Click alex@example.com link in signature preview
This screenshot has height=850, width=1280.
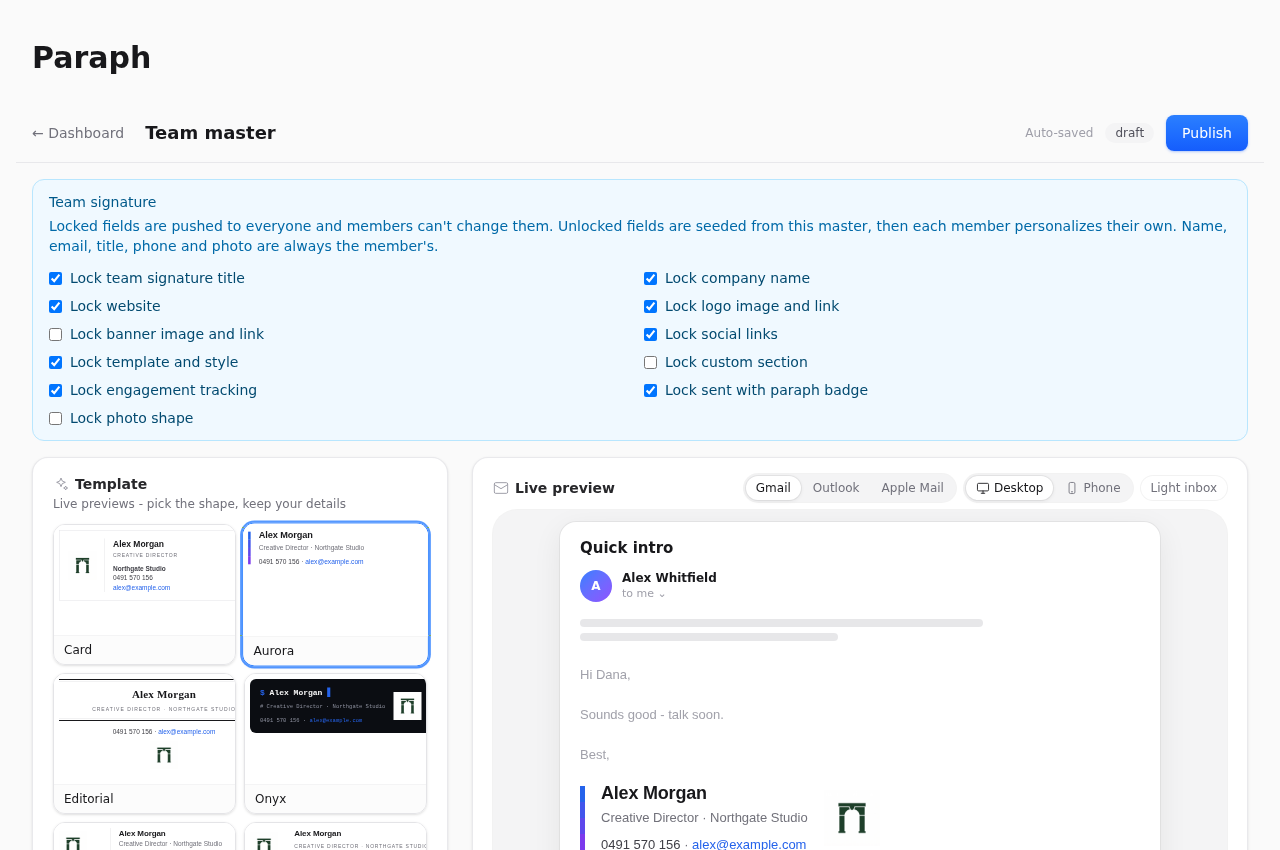click(749, 844)
